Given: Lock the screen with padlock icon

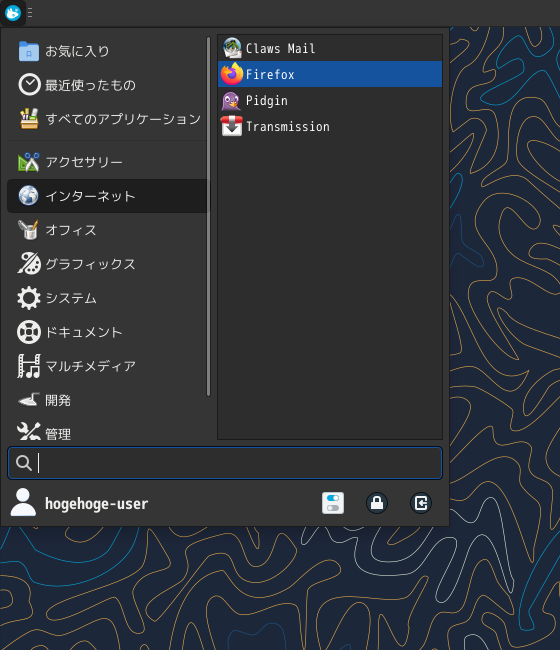Looking at the screenshot, I should tap(377, 503).
